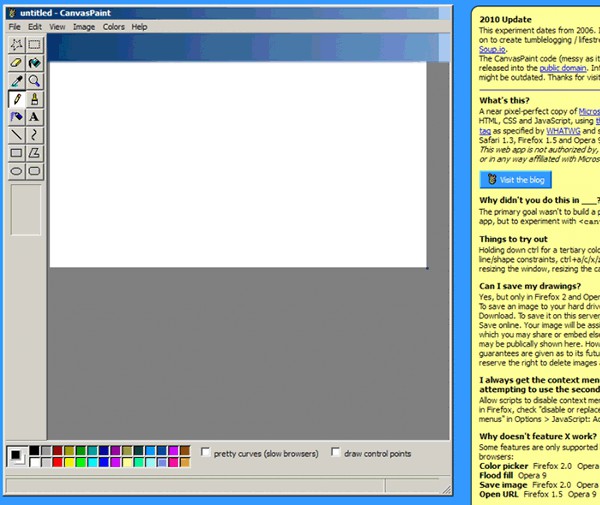Pick the brown swatch in palette
This screenshot has height=505, width=600.
coord(185,451)
